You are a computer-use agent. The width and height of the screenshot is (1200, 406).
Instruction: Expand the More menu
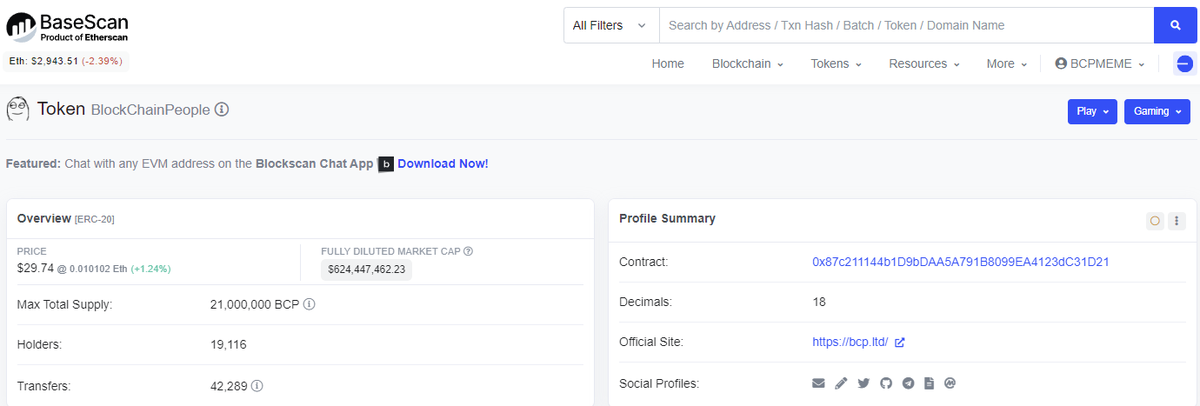pos(1007,64)
